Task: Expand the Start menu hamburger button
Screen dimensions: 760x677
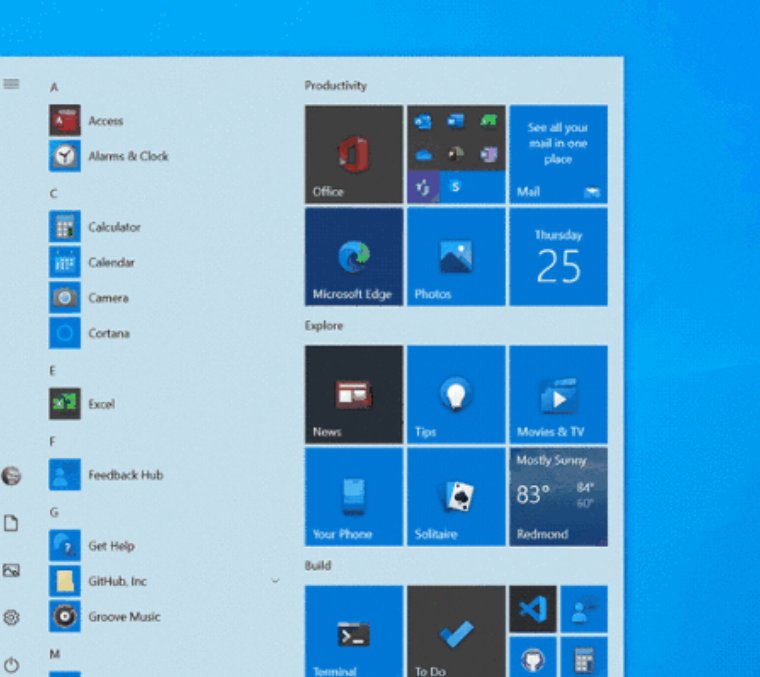Action: [11, 84]
